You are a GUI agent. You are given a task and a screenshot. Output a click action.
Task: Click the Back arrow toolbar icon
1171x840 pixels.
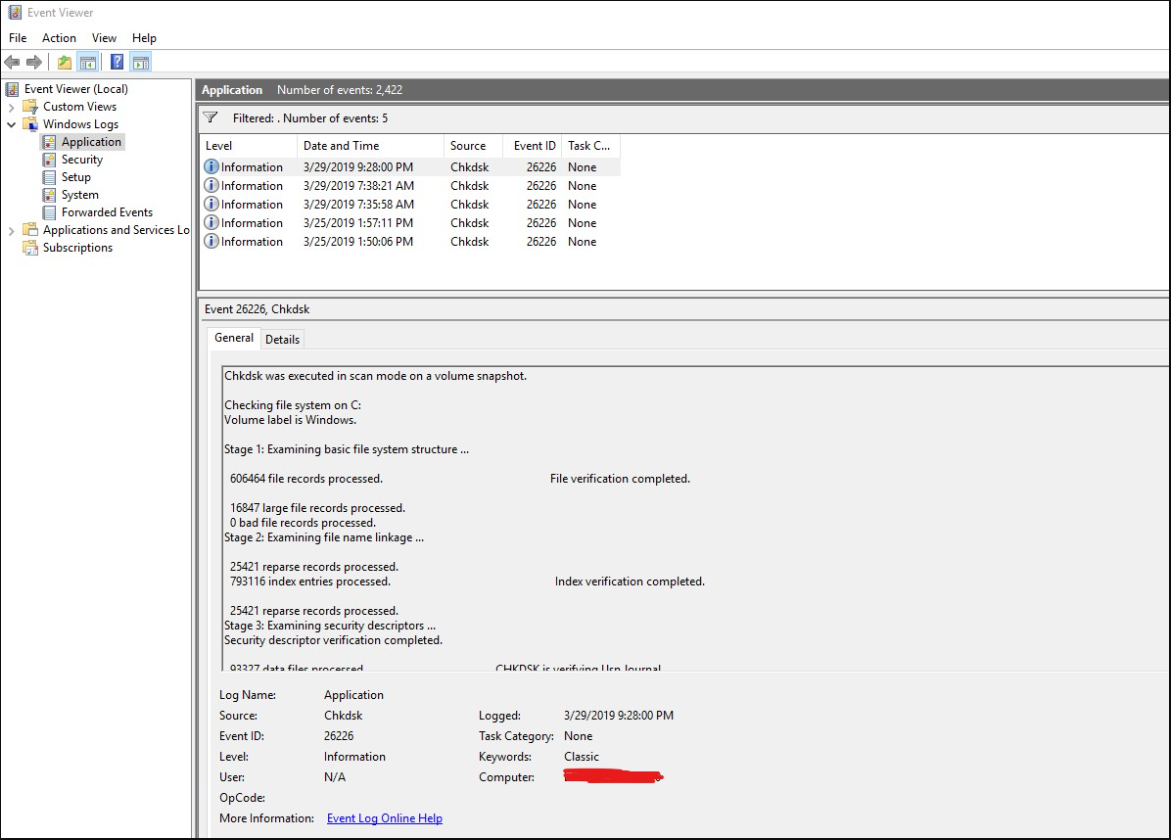click(12, 62)
